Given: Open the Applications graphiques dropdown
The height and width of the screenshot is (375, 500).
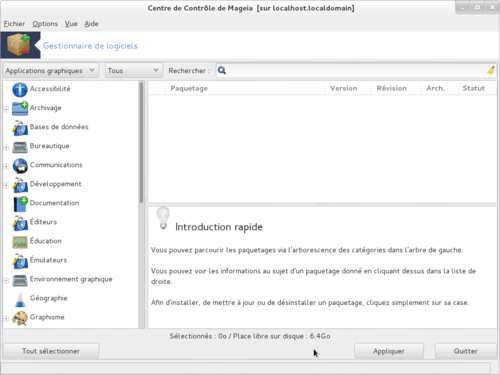Looking at the screenshot, I should [x=51, y=70].
